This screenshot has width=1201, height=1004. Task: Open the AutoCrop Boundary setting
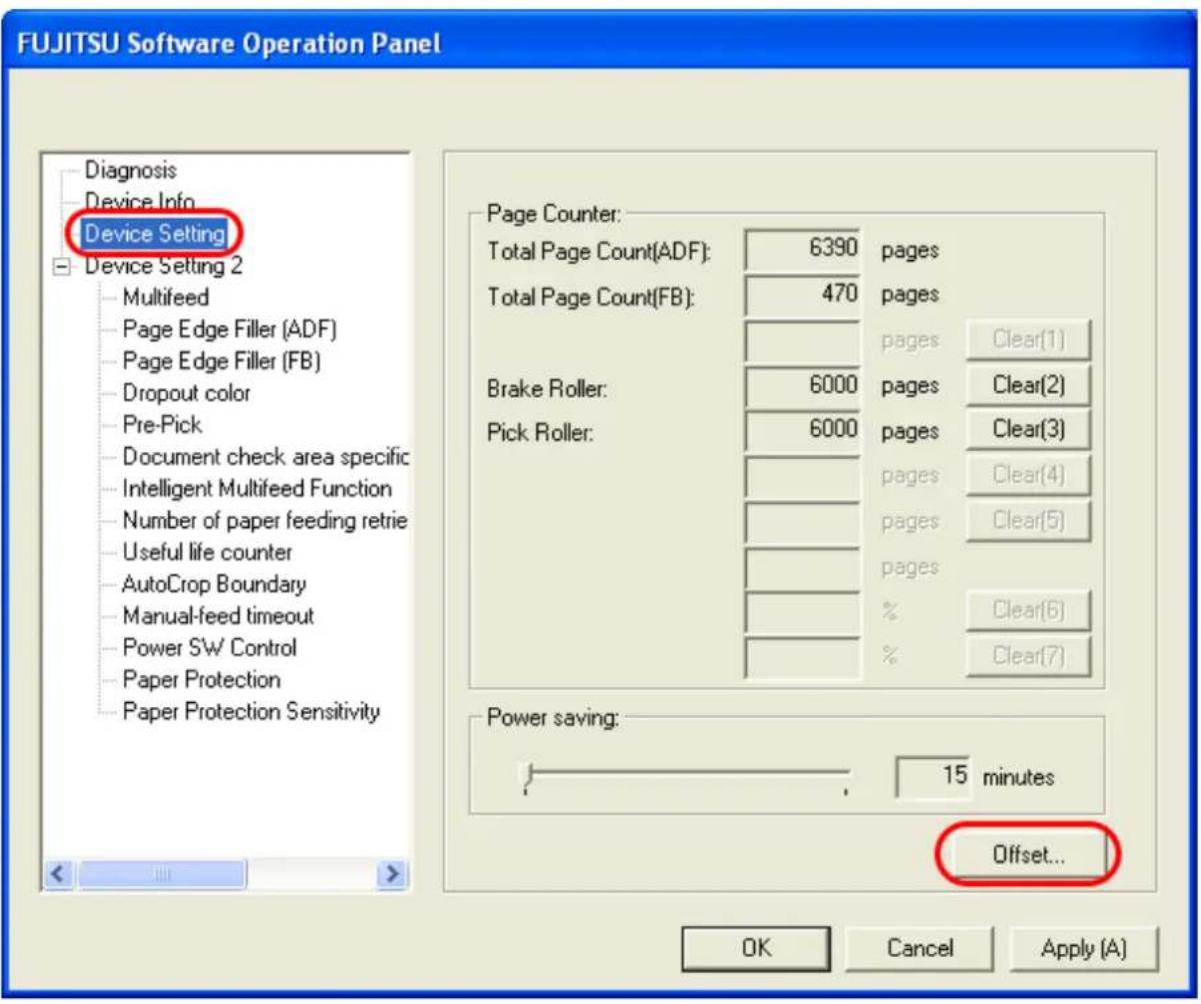tap(213, 584)
